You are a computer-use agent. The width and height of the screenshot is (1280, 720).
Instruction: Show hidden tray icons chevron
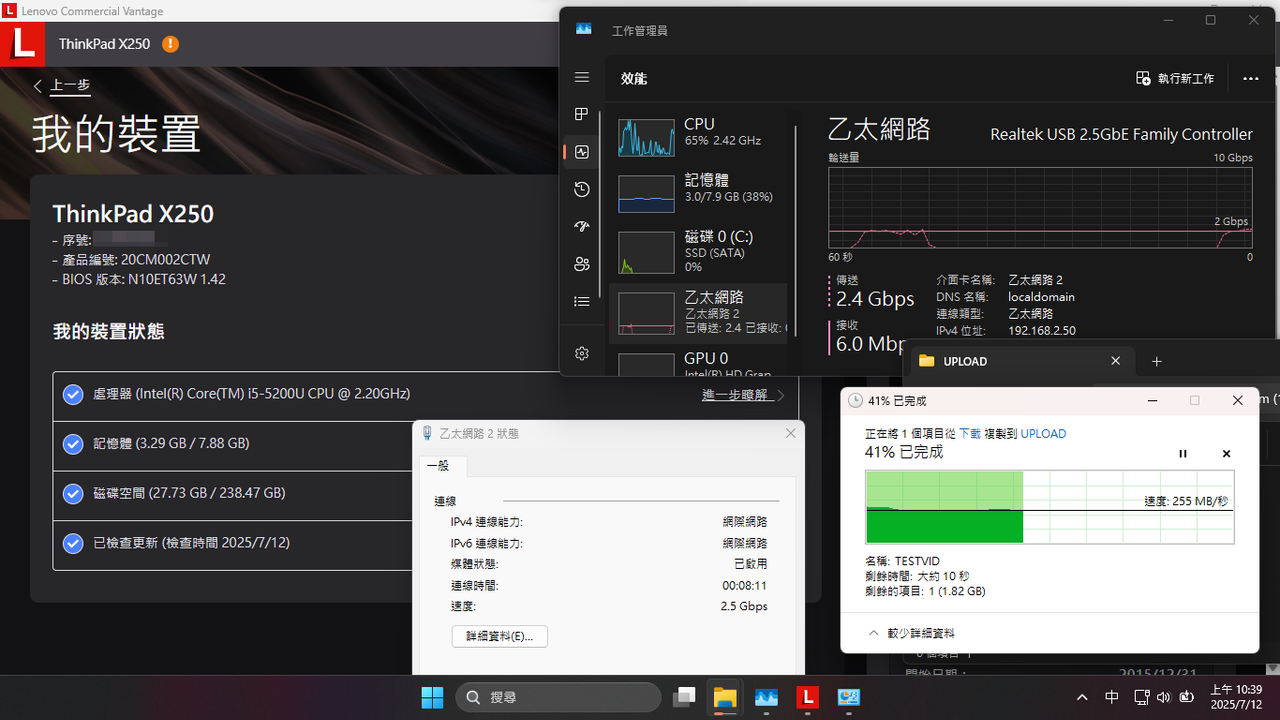(x=1082, y=697)
